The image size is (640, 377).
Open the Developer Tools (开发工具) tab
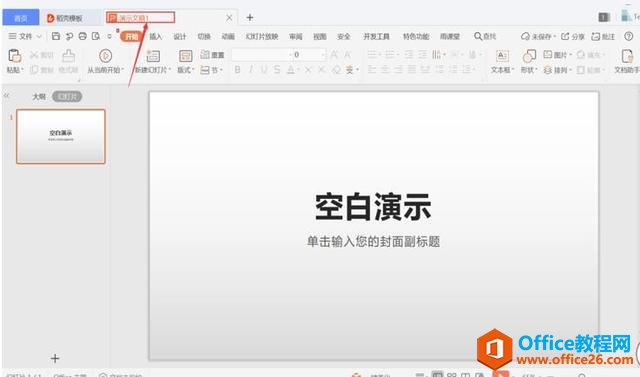pos(376,36)
